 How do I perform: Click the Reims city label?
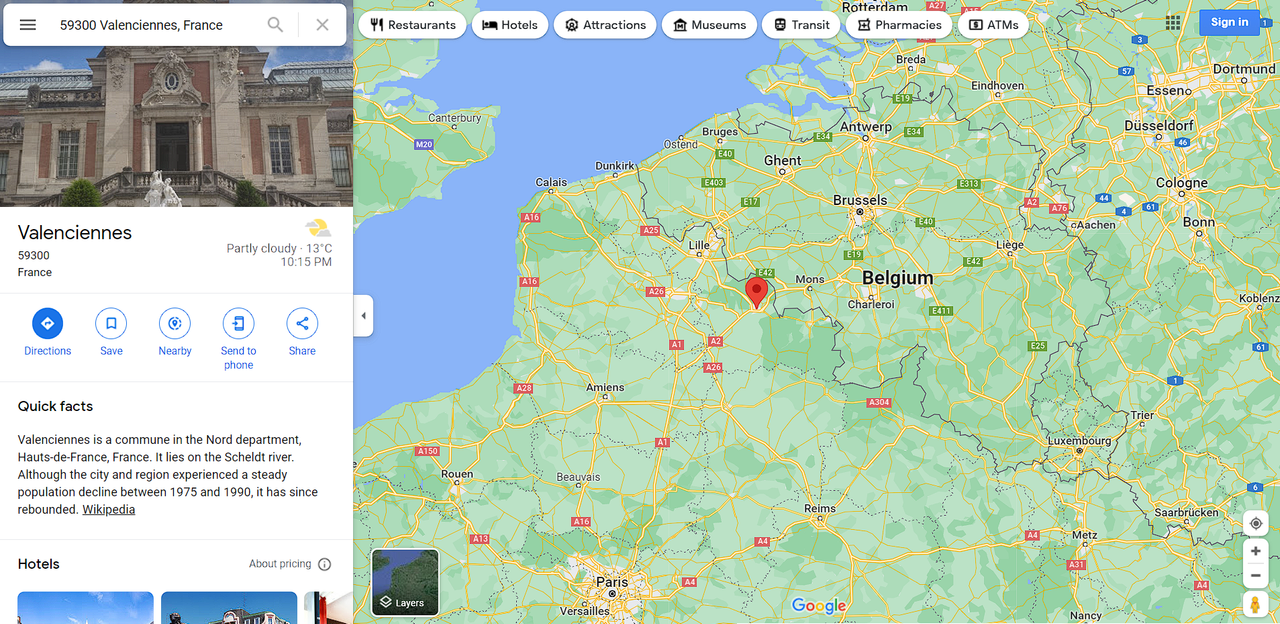click(x=820, y=508)
